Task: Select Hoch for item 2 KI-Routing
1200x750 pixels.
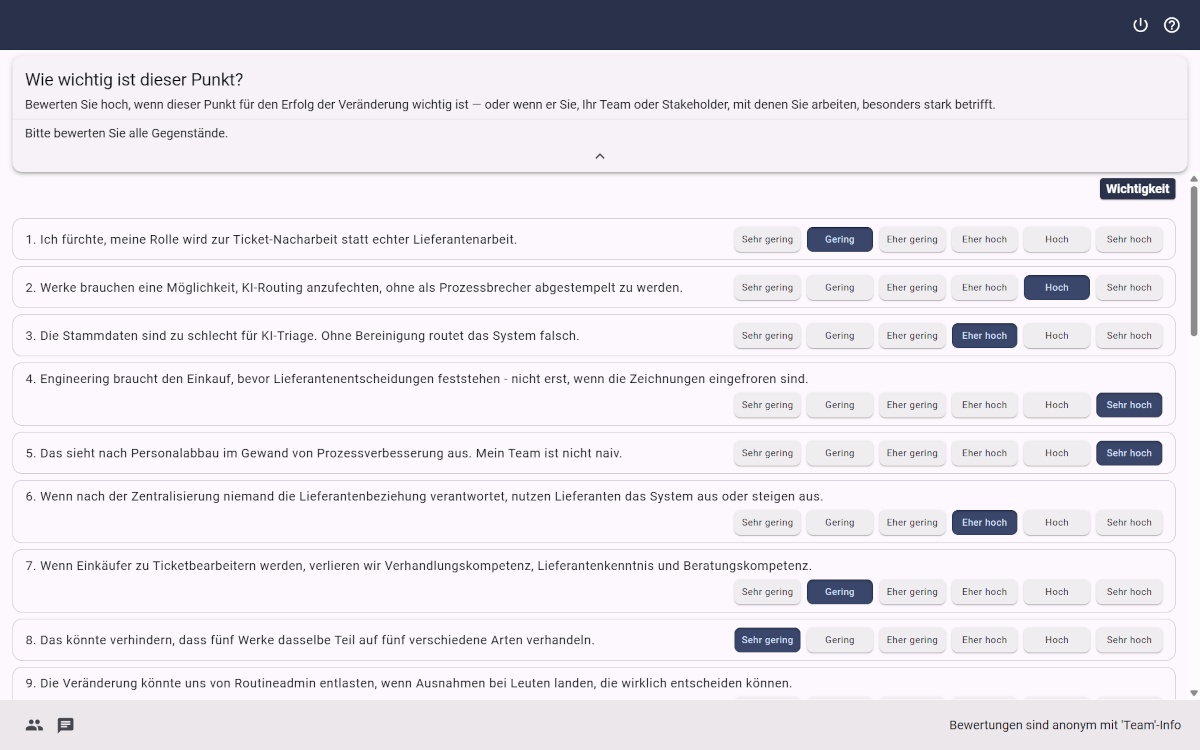Action: point(1057,287)
